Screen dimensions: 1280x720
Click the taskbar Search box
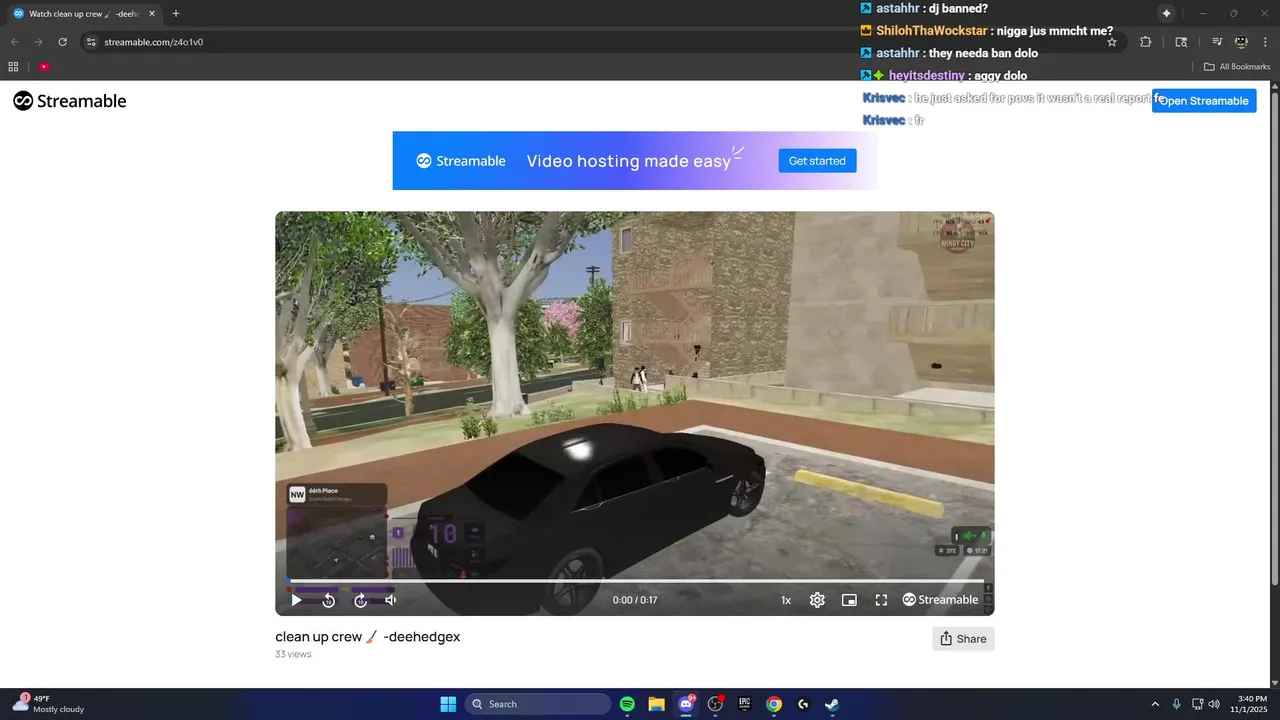coord(539,704)
